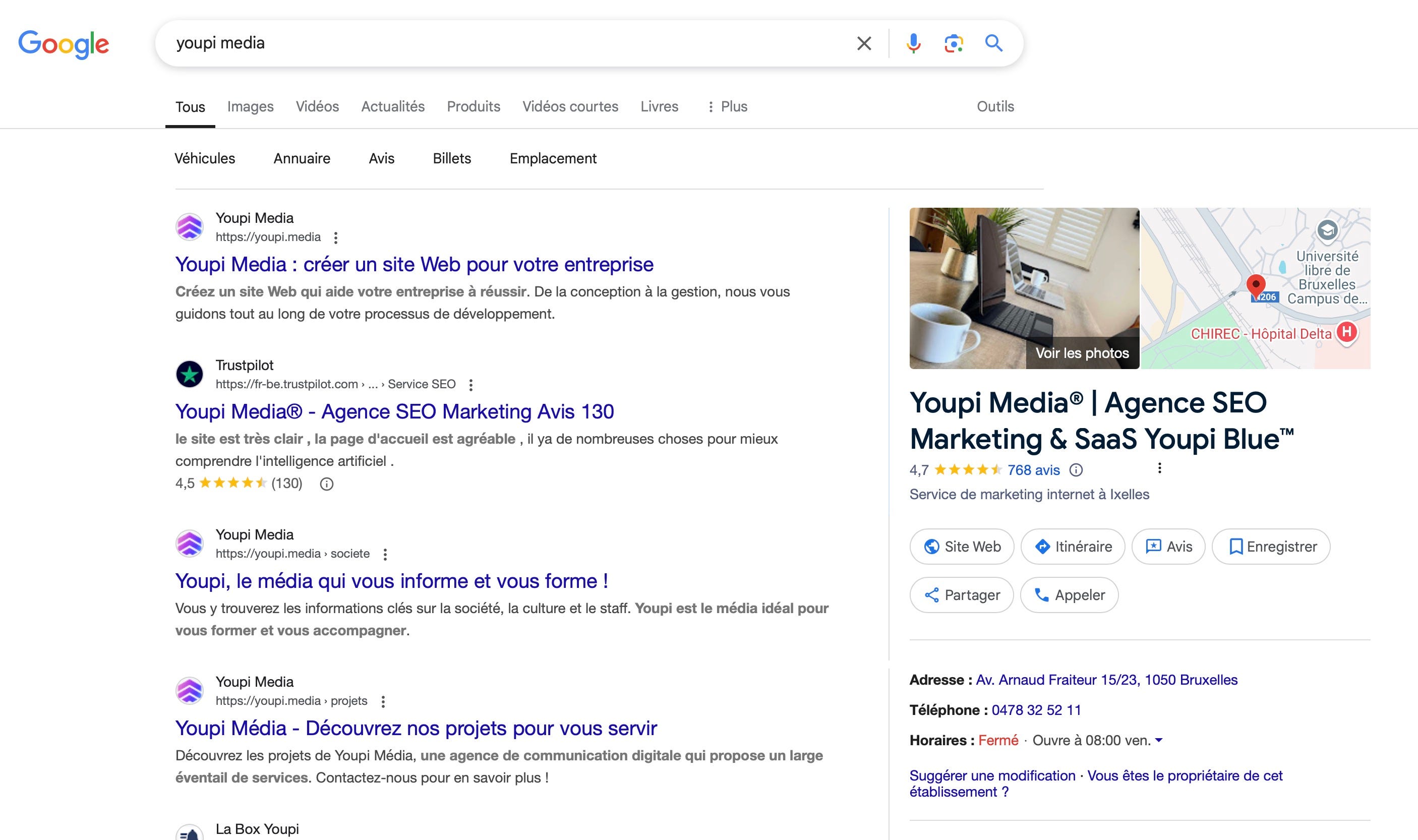Open the info icon next to 768 avis
1418x840 pixels.
[x=1076, y=470]
